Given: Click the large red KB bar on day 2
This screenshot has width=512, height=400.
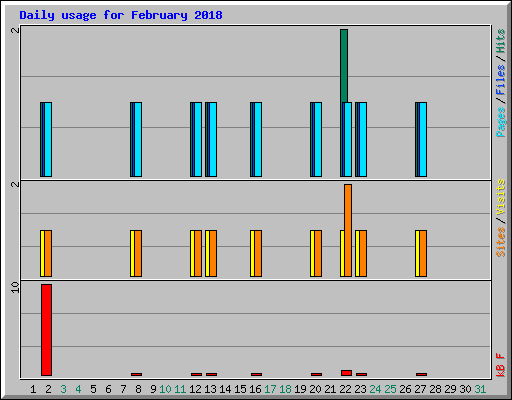Looking at the screenshot, I should tap(47, 330).
